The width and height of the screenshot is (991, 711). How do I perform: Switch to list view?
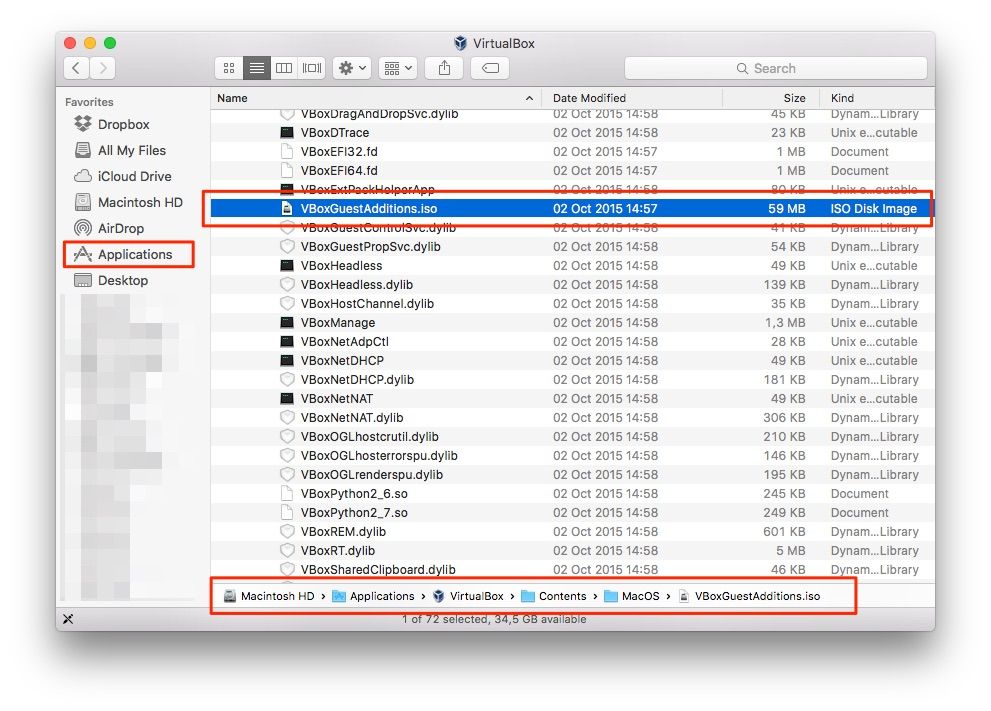click(257, 68)
